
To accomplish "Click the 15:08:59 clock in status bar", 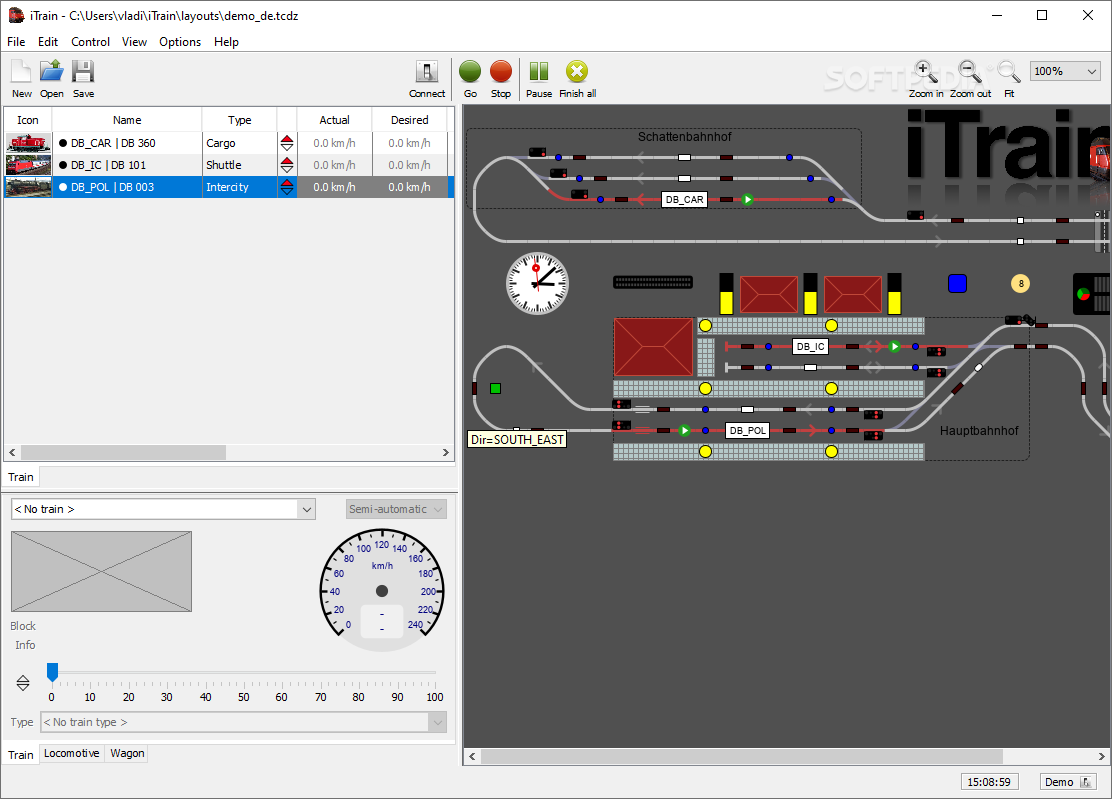I will (989, 782).
